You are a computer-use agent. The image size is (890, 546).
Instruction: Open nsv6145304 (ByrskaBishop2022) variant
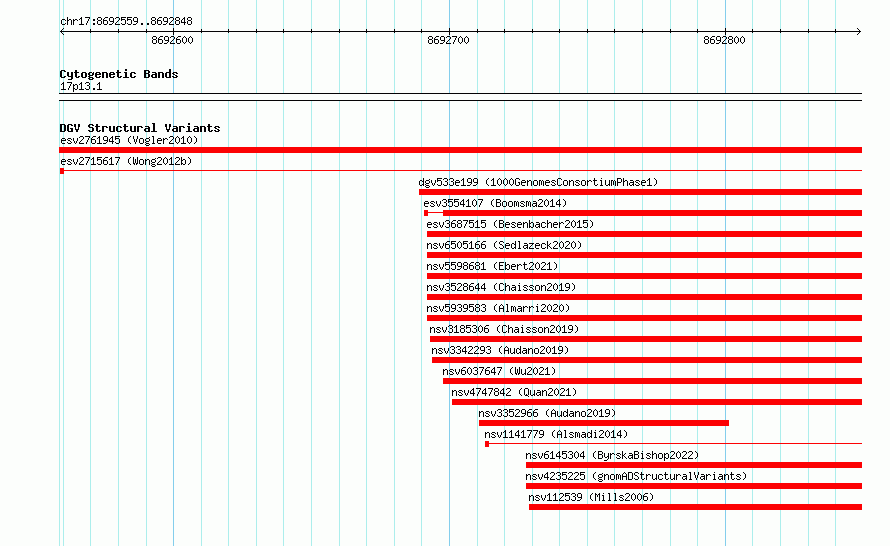click(612, 455)
